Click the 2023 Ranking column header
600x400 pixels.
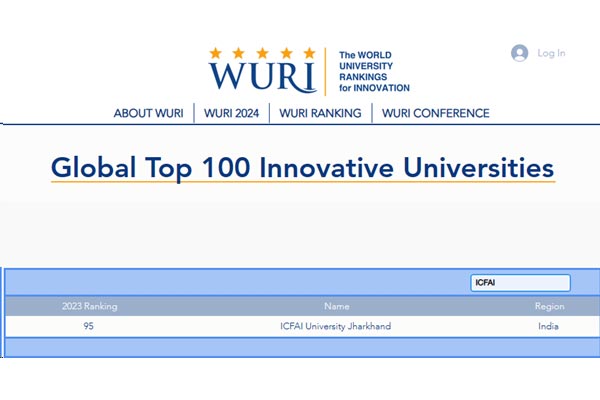point(90,306)
